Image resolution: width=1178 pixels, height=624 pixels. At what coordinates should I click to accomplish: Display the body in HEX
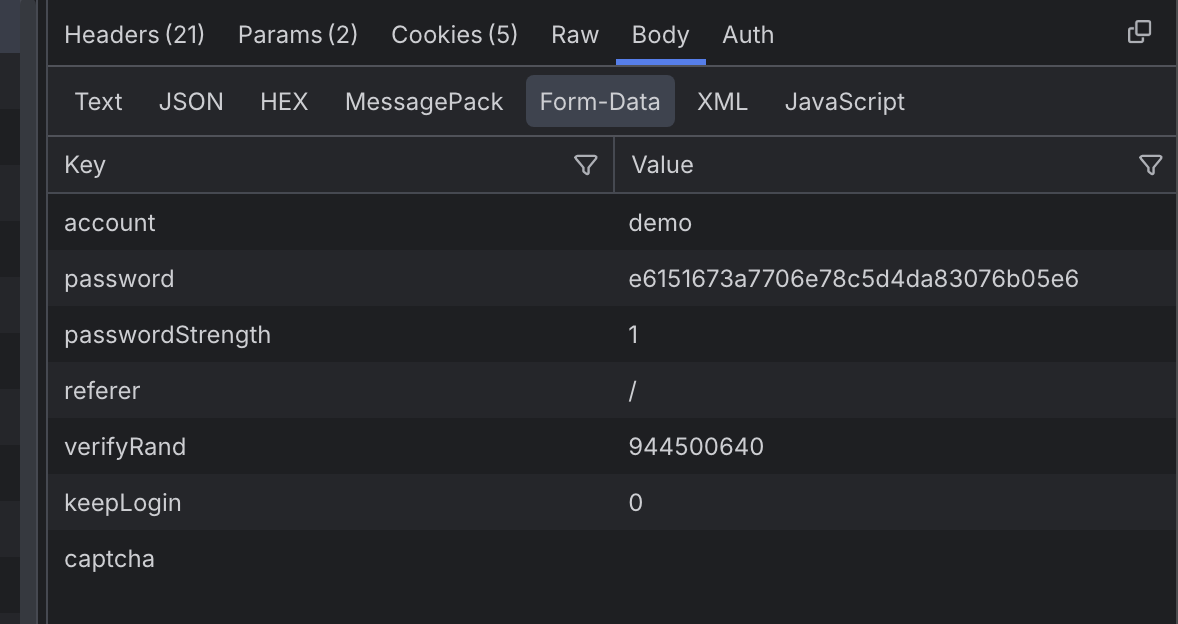(x=284, y=102)
